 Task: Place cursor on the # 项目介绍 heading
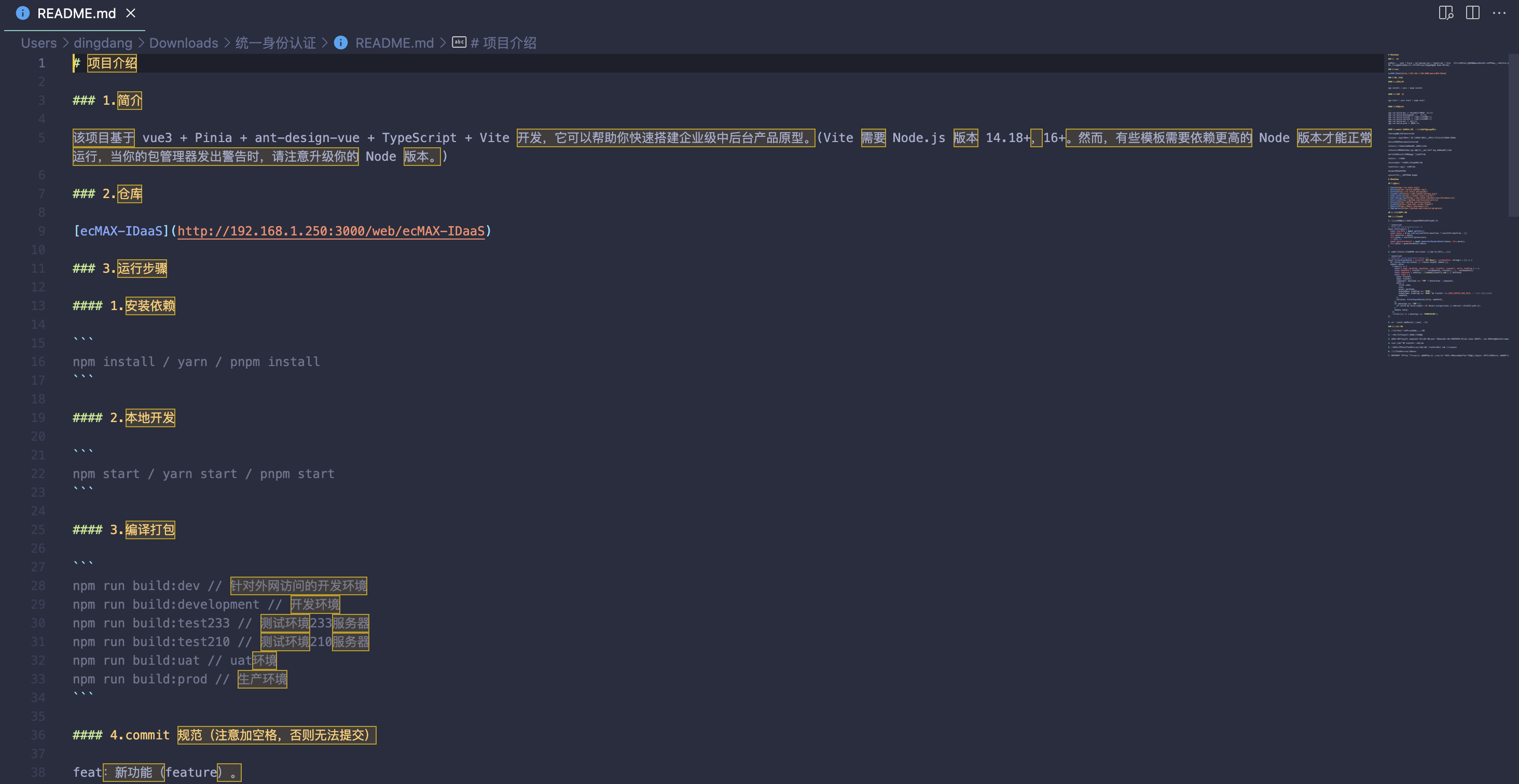105,63
